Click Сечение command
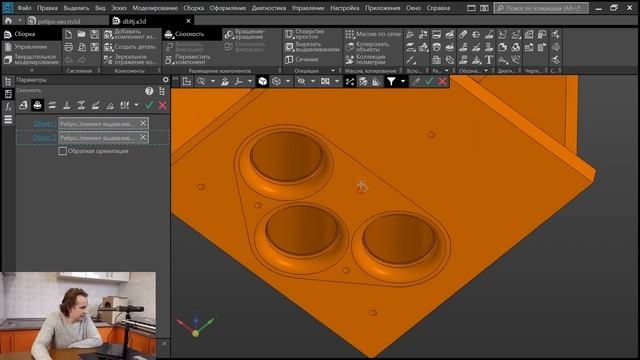 302,60
